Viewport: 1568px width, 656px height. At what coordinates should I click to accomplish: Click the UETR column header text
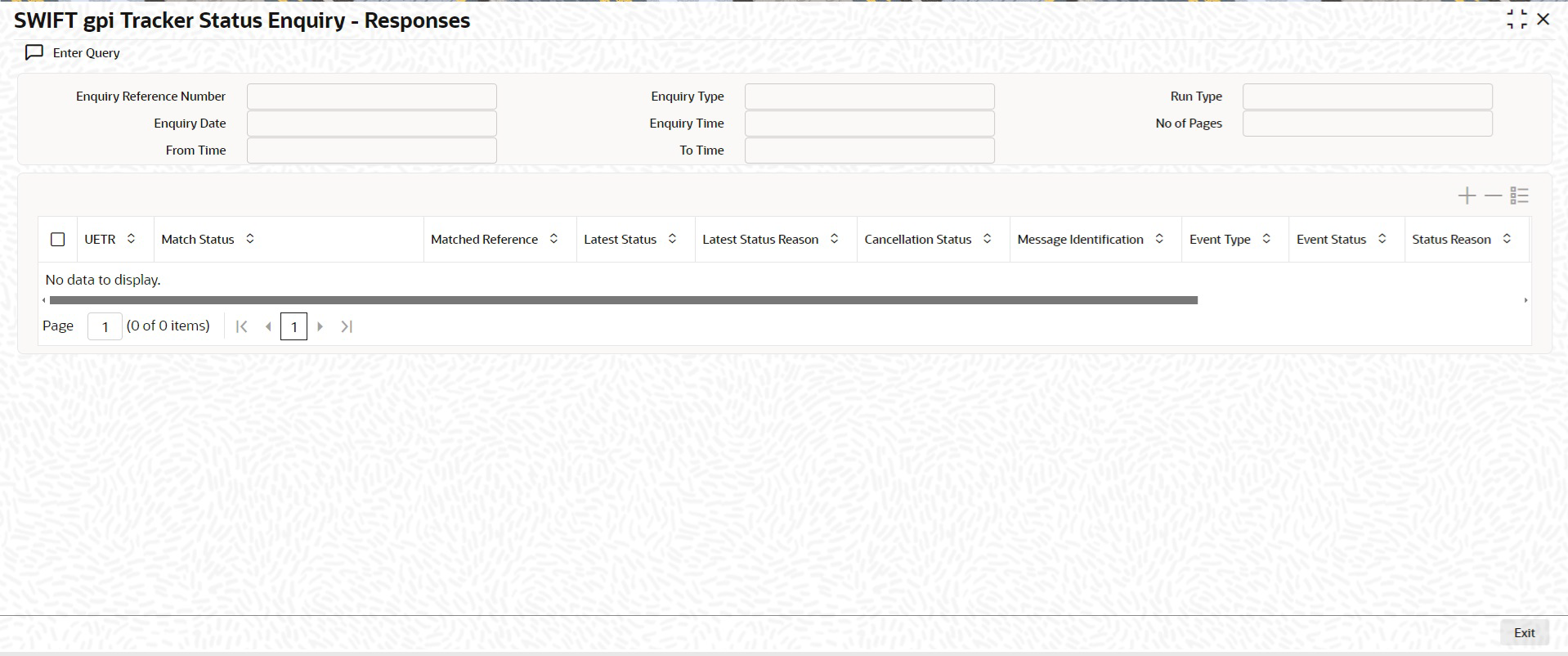[100, 240]
